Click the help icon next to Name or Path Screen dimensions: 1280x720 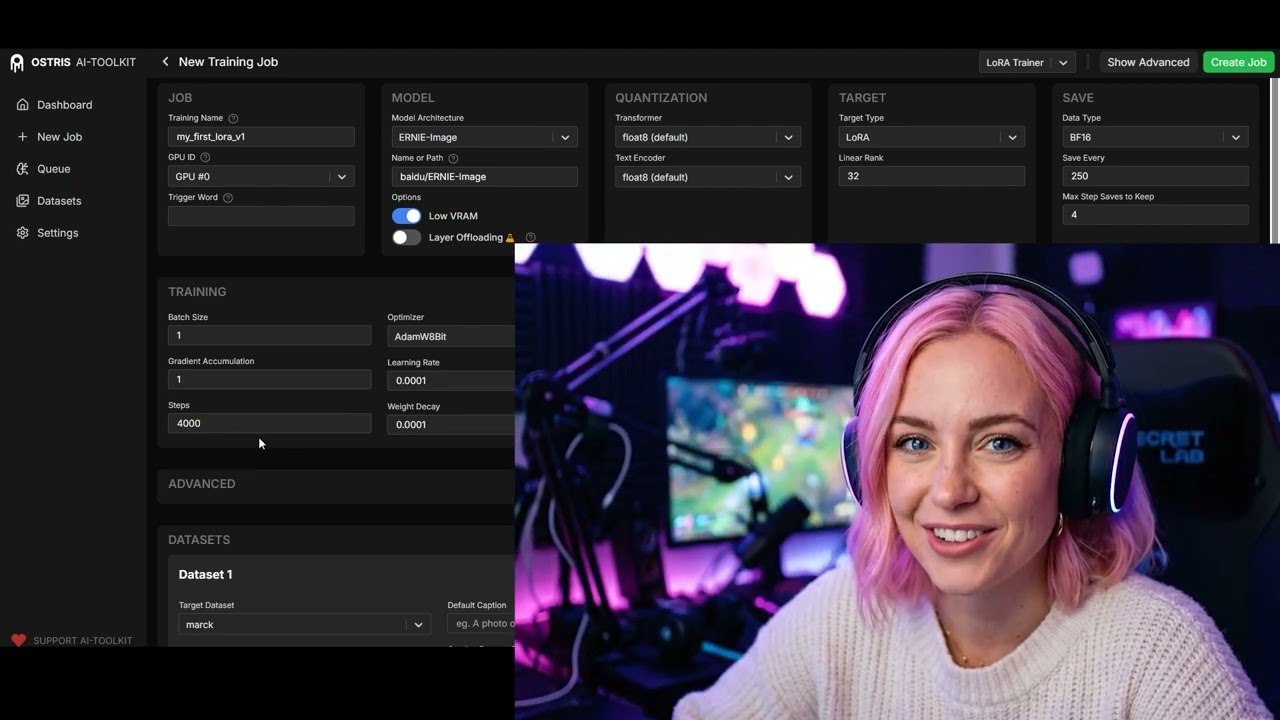point(453,158)
